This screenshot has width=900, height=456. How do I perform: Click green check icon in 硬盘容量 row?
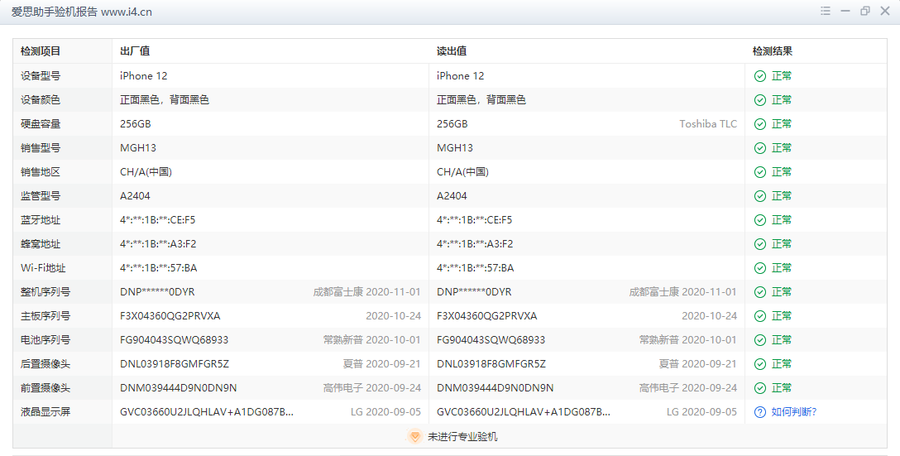760,124
